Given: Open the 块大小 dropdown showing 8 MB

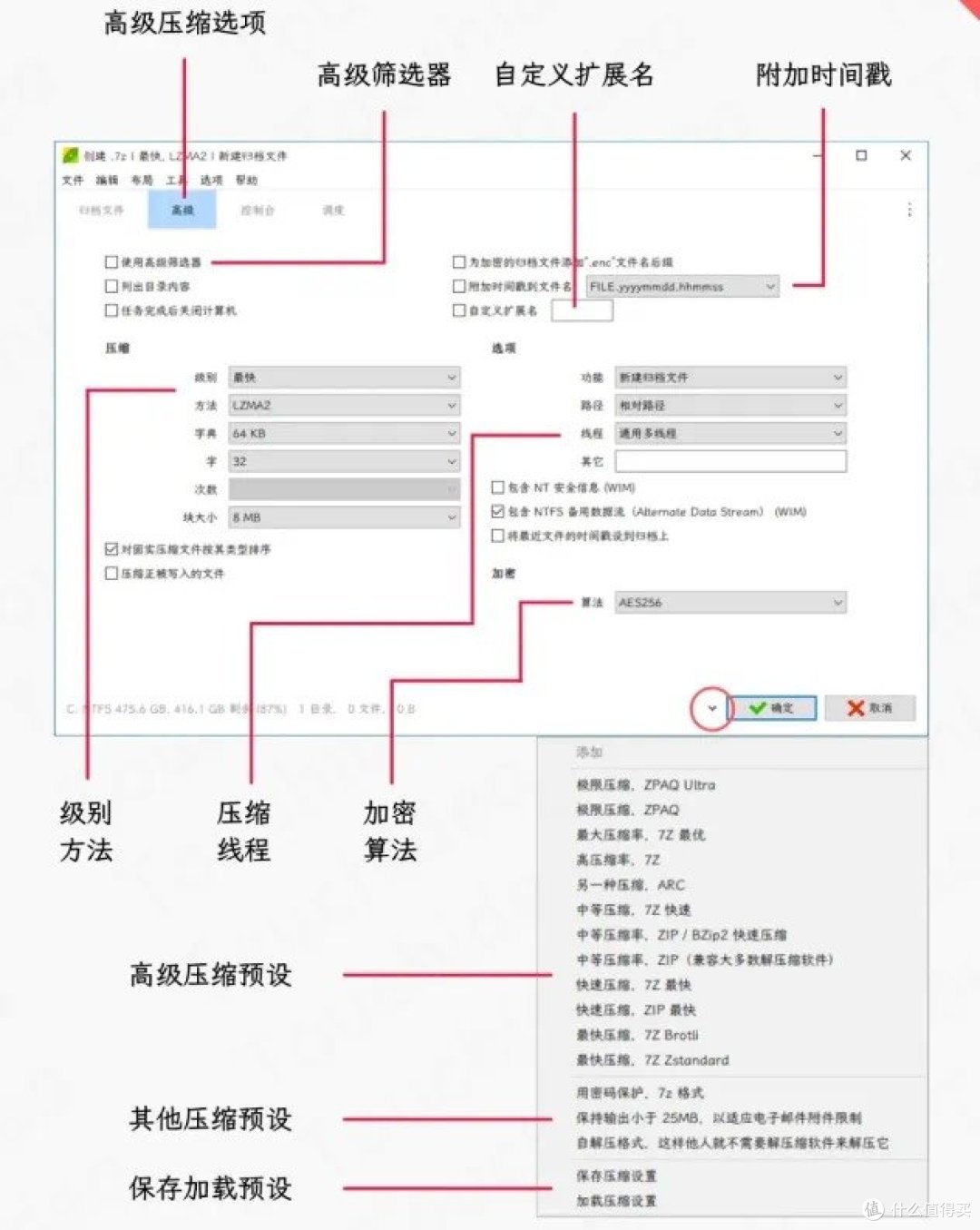Looking at the screenshot, I should pos(344,517).
